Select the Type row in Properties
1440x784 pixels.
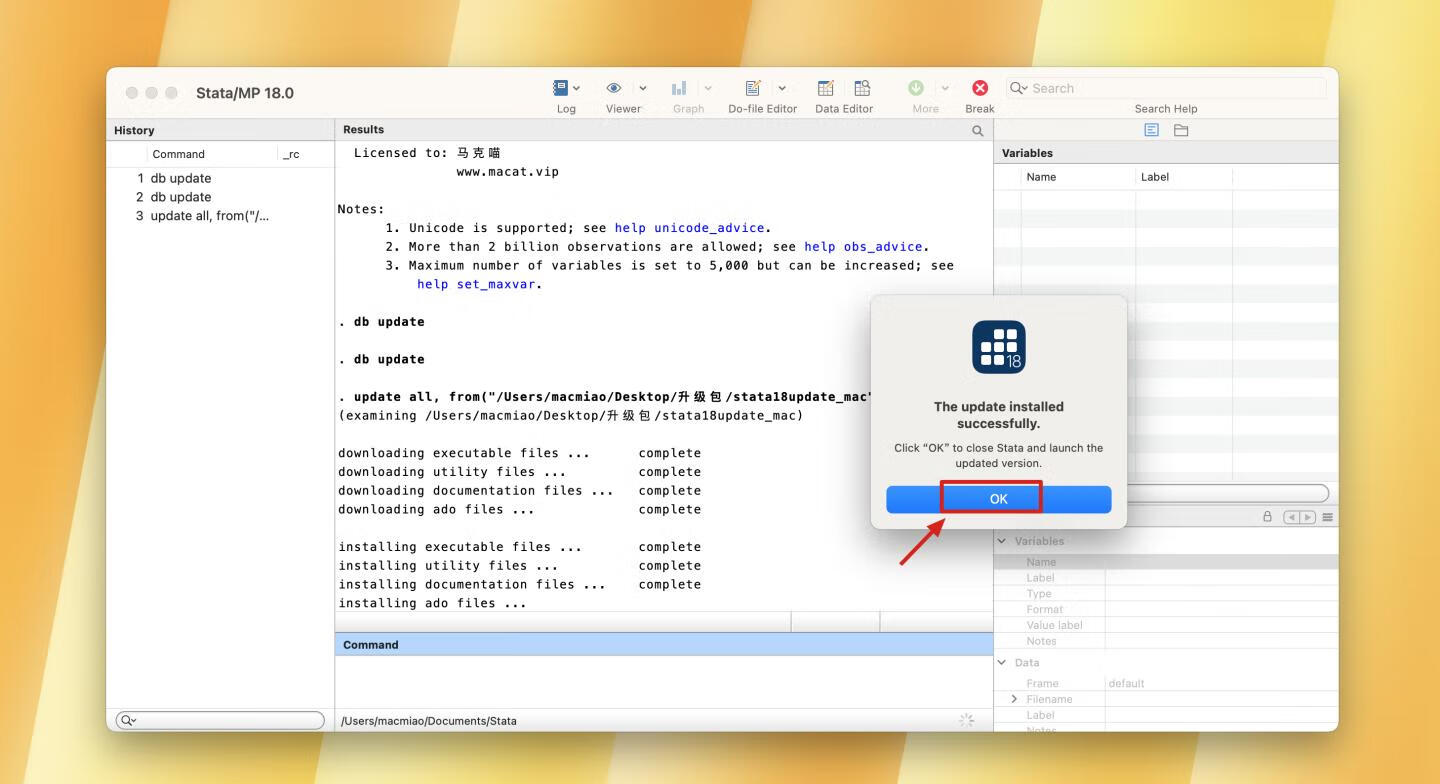(x=1166, y=594)
